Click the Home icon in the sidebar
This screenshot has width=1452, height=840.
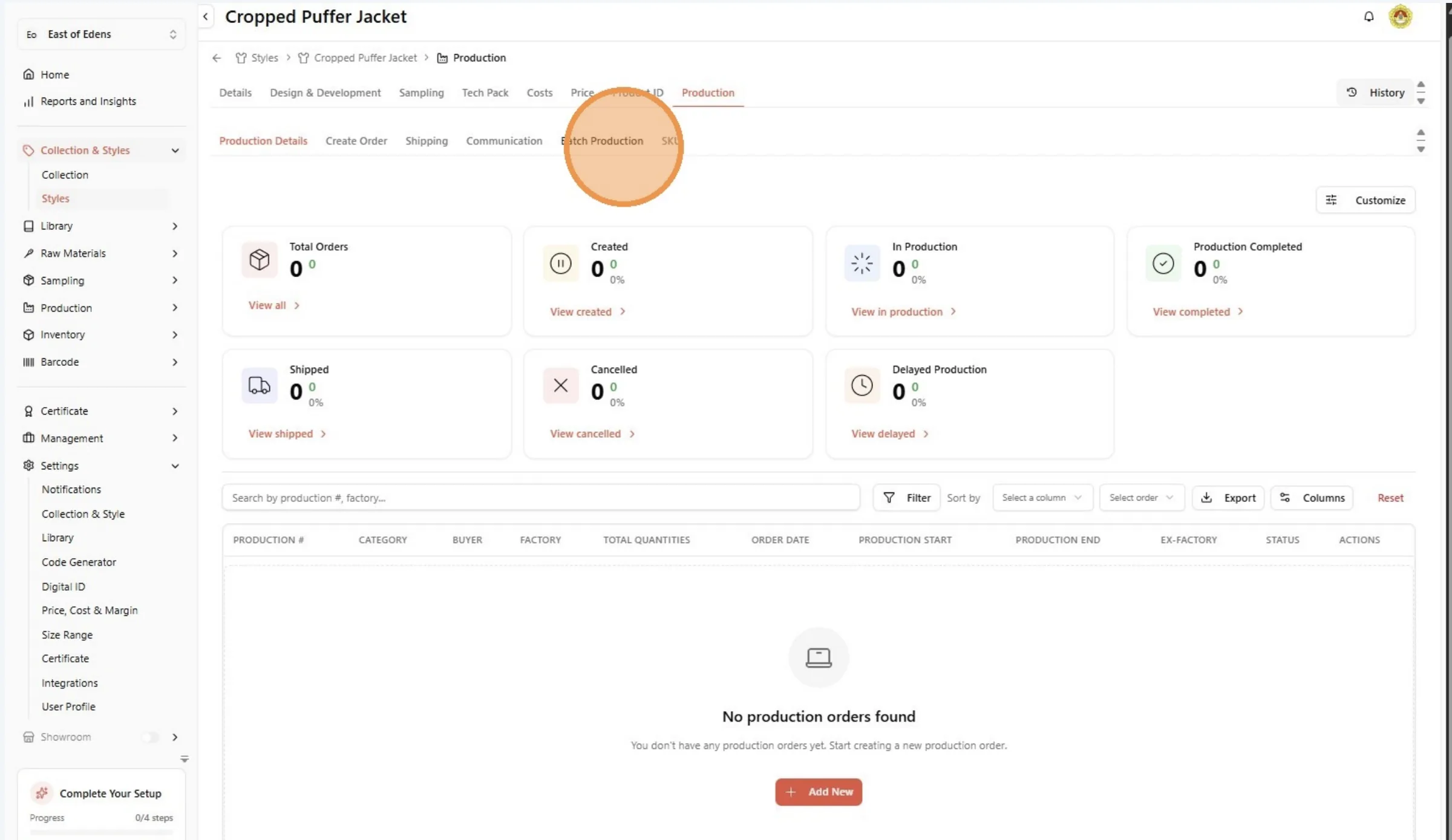point(28,74)
